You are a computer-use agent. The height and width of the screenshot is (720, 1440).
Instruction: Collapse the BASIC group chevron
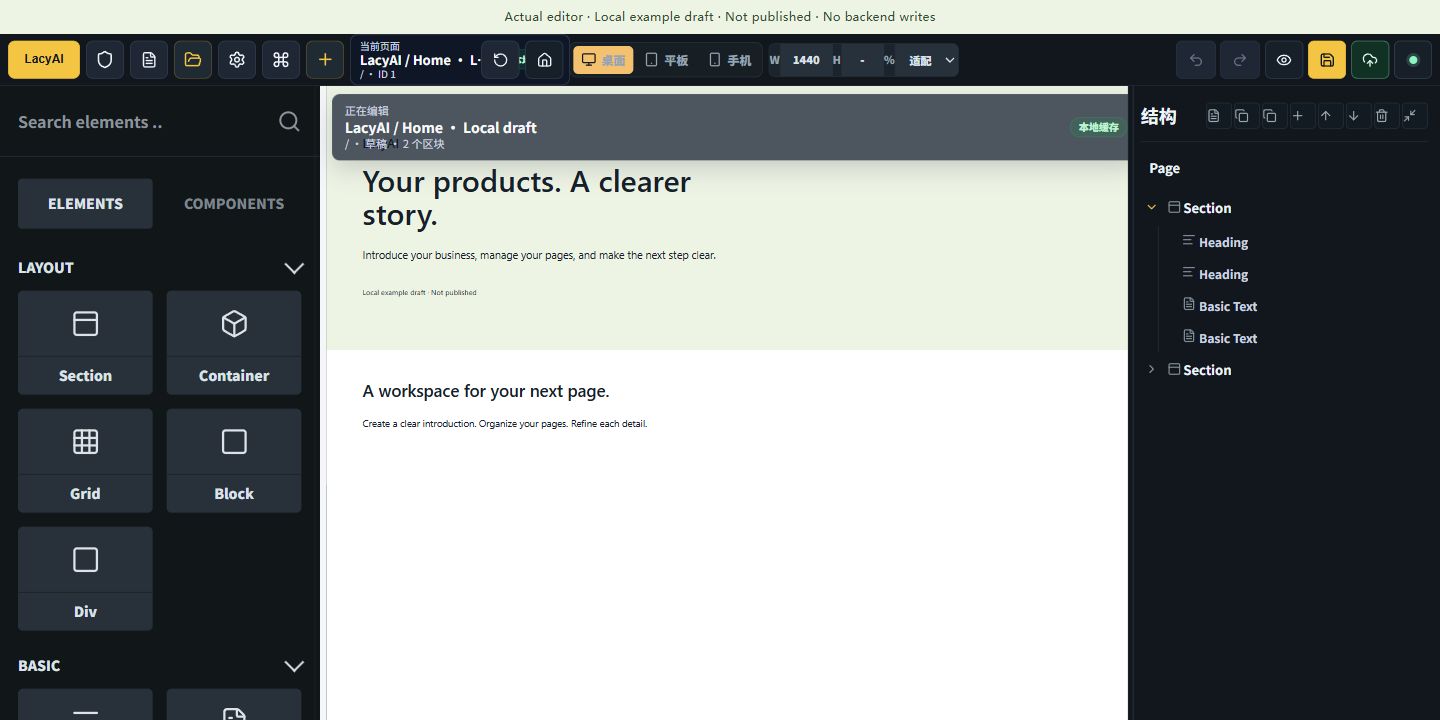click(294, 666)
